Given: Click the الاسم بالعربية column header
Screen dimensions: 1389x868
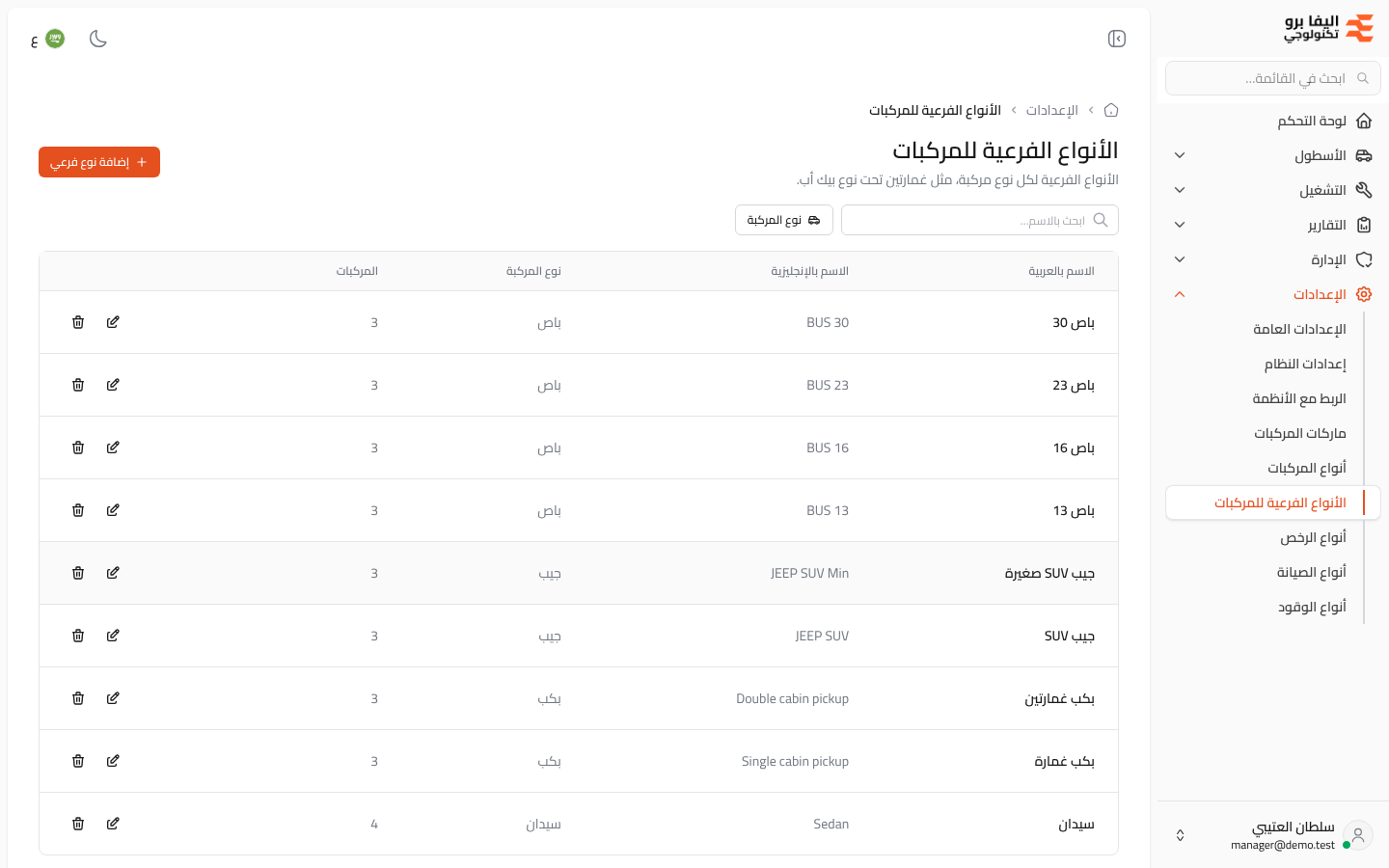Looking at the screenshot, I should tap(1061, 271).
